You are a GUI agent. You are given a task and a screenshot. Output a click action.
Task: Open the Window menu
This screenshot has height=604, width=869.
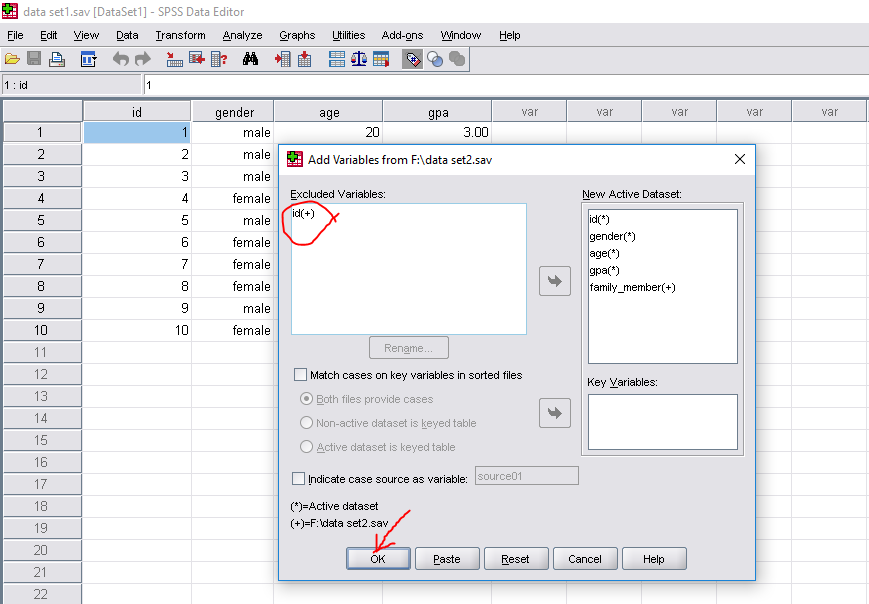tap(461, 35)
